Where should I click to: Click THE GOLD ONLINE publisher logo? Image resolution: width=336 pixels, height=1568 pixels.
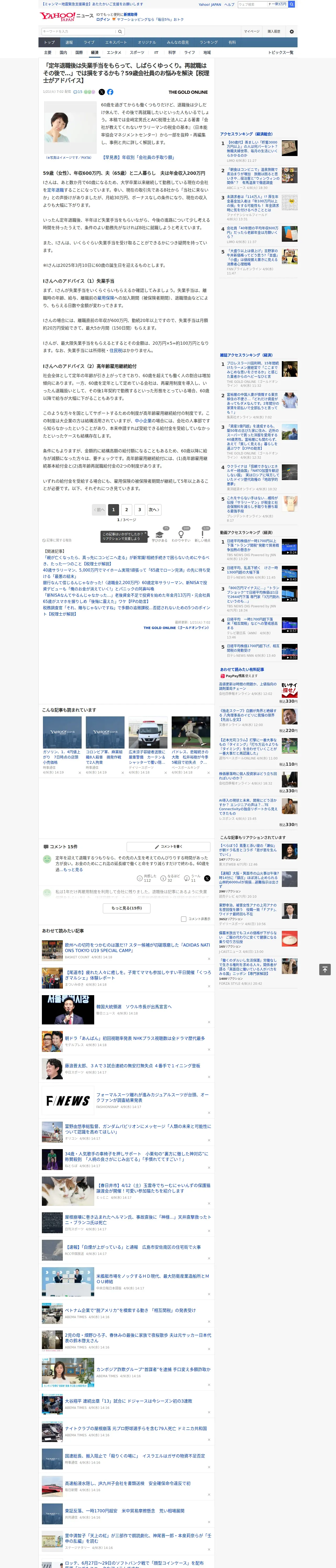coord(188,93)
